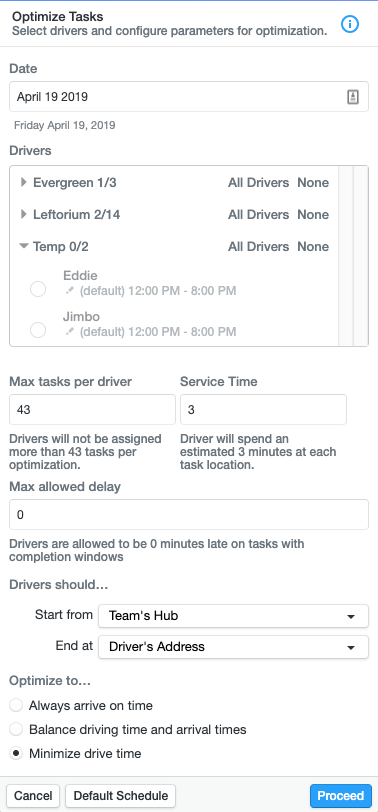Select All Drivers for Temp team
The width and height of the screenshot is (378, 812).
click(x=258, y=246)
